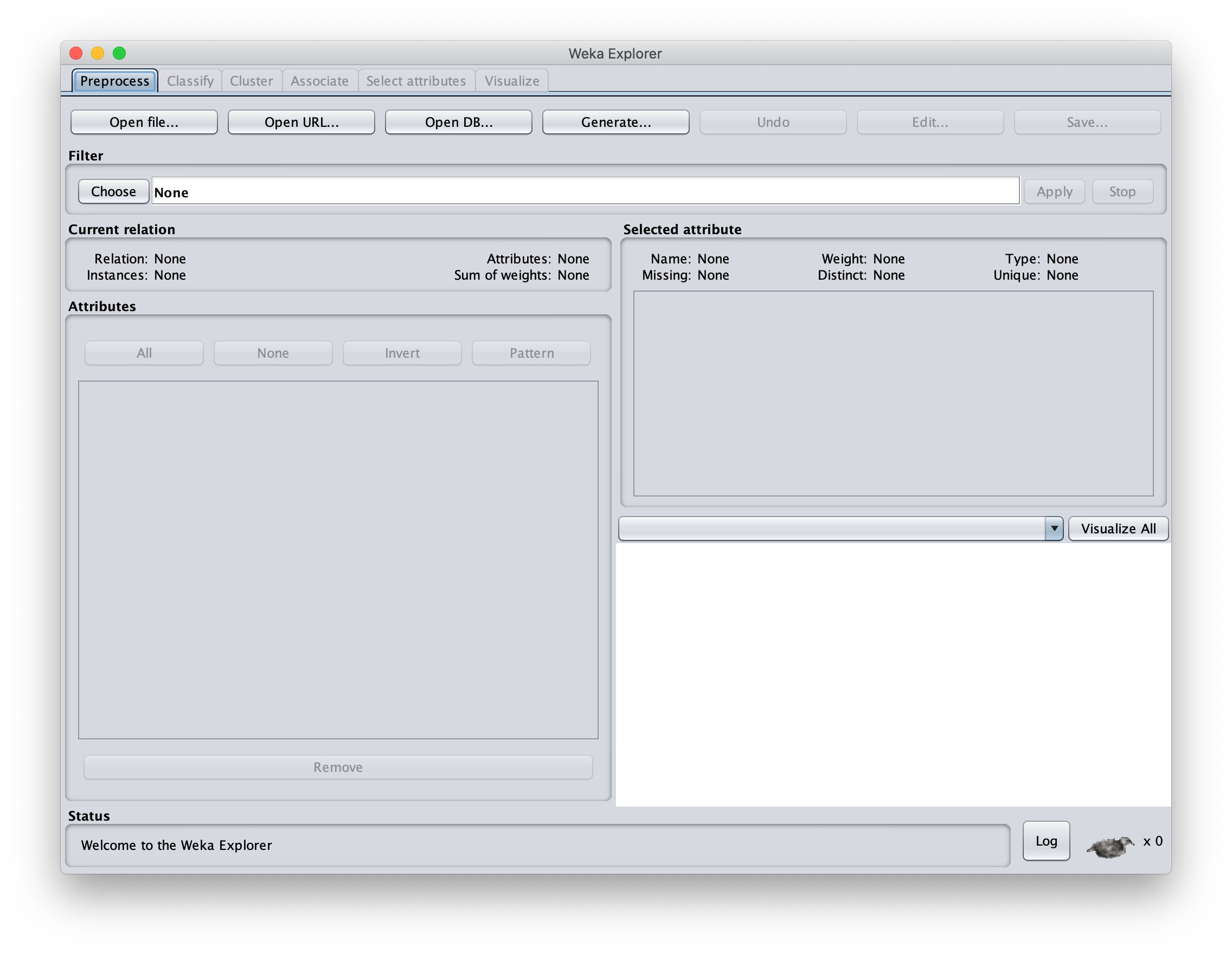1232x954 pixels.
Task: Switch to the Preprocess tab
Action: coord(114,81)
